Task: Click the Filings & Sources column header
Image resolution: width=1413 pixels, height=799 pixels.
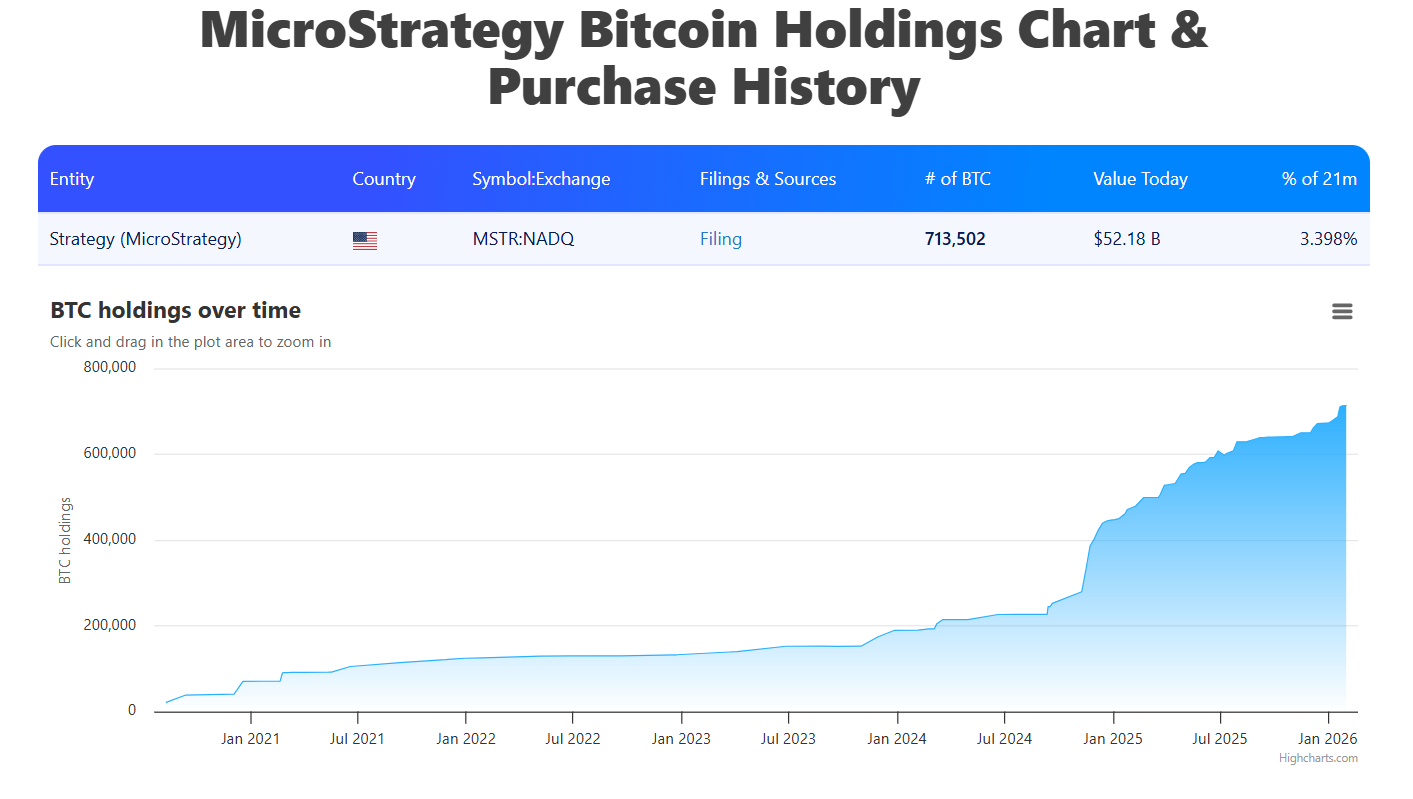Action: click(x=768, y=179)
